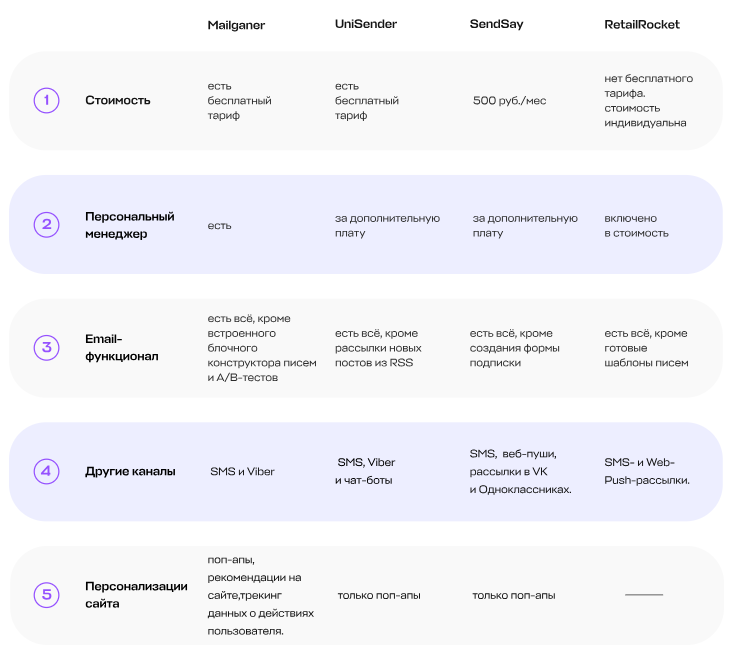
Task: Click the RetailRocket dash in personalization row
Action: [x=644, y=595]
